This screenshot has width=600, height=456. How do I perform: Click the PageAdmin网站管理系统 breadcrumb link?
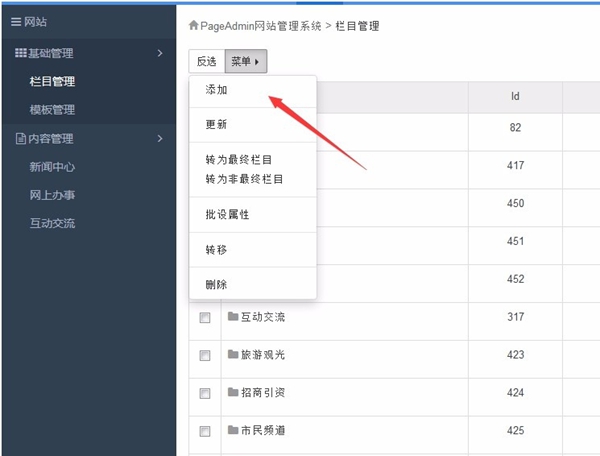coord(261,26)
